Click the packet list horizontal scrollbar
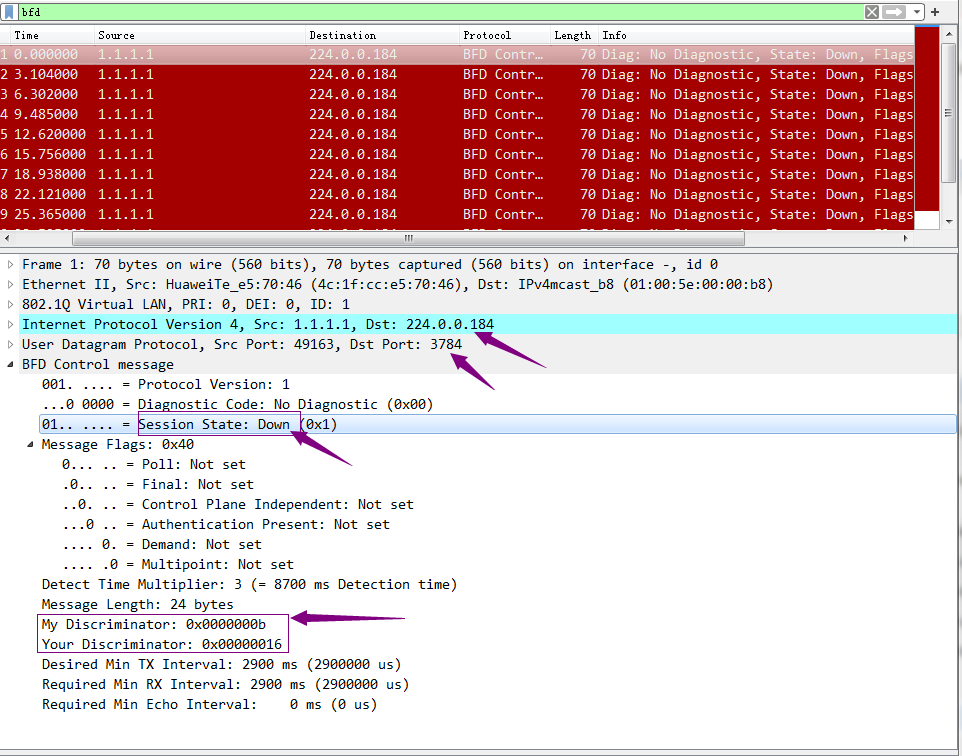The height and width of the screenshot is (756, 962). [408, 239]
